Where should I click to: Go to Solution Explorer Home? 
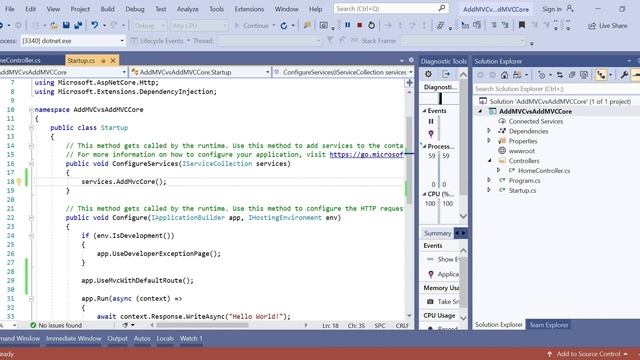[x=504, y=75]
